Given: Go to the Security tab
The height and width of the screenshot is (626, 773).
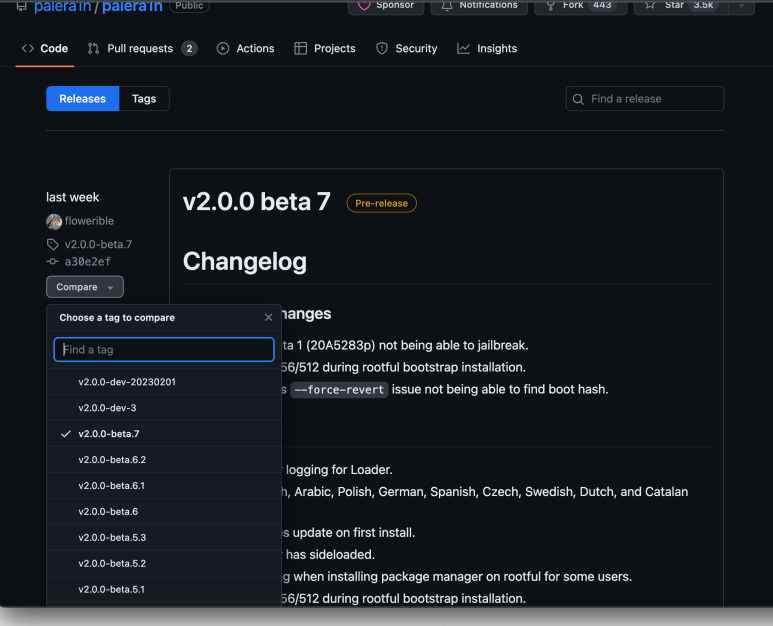Looking at the screenshot, I should click(x=407, y=48).
